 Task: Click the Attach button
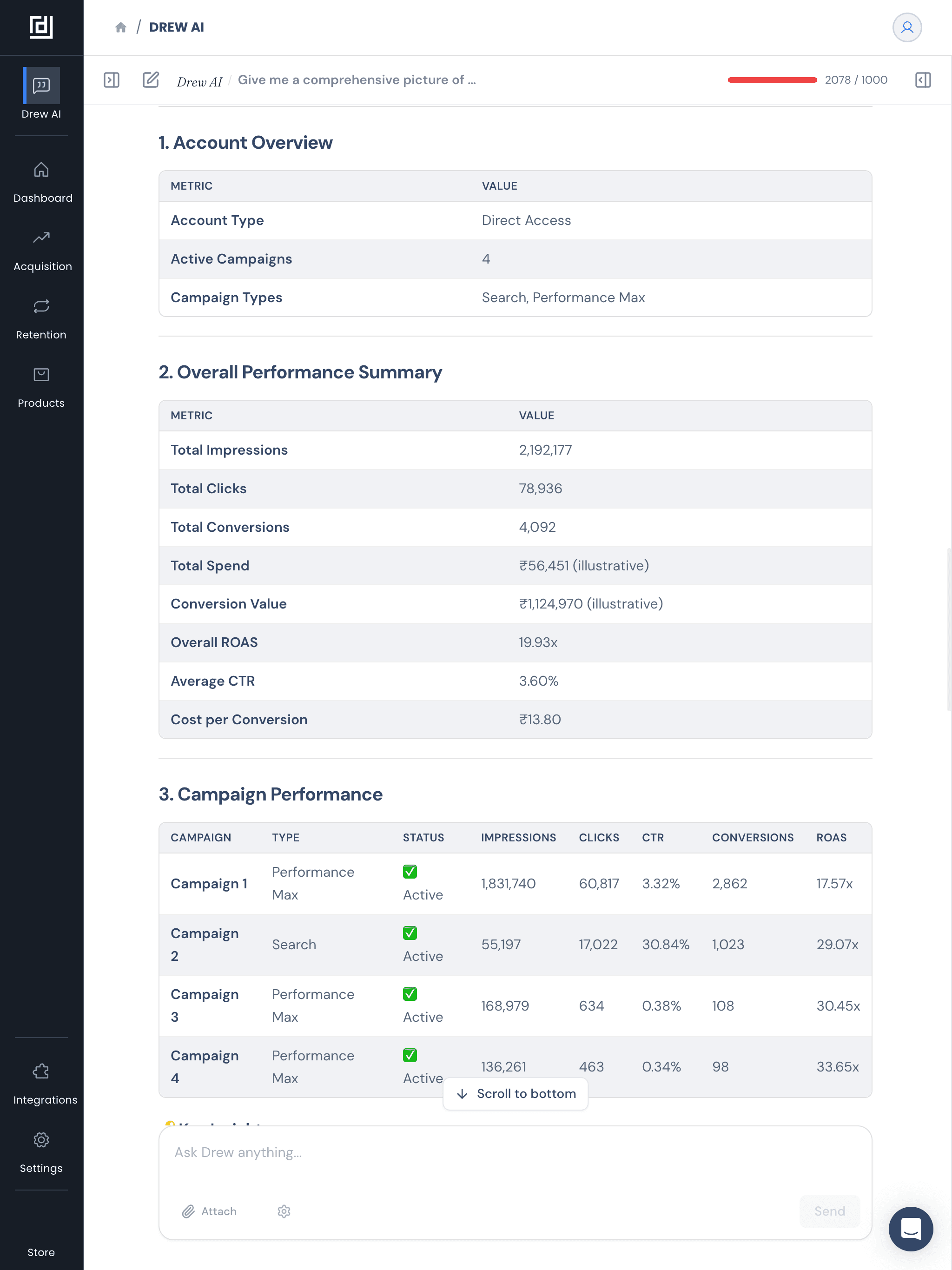pyautogui.click(x=210, y=1211)
